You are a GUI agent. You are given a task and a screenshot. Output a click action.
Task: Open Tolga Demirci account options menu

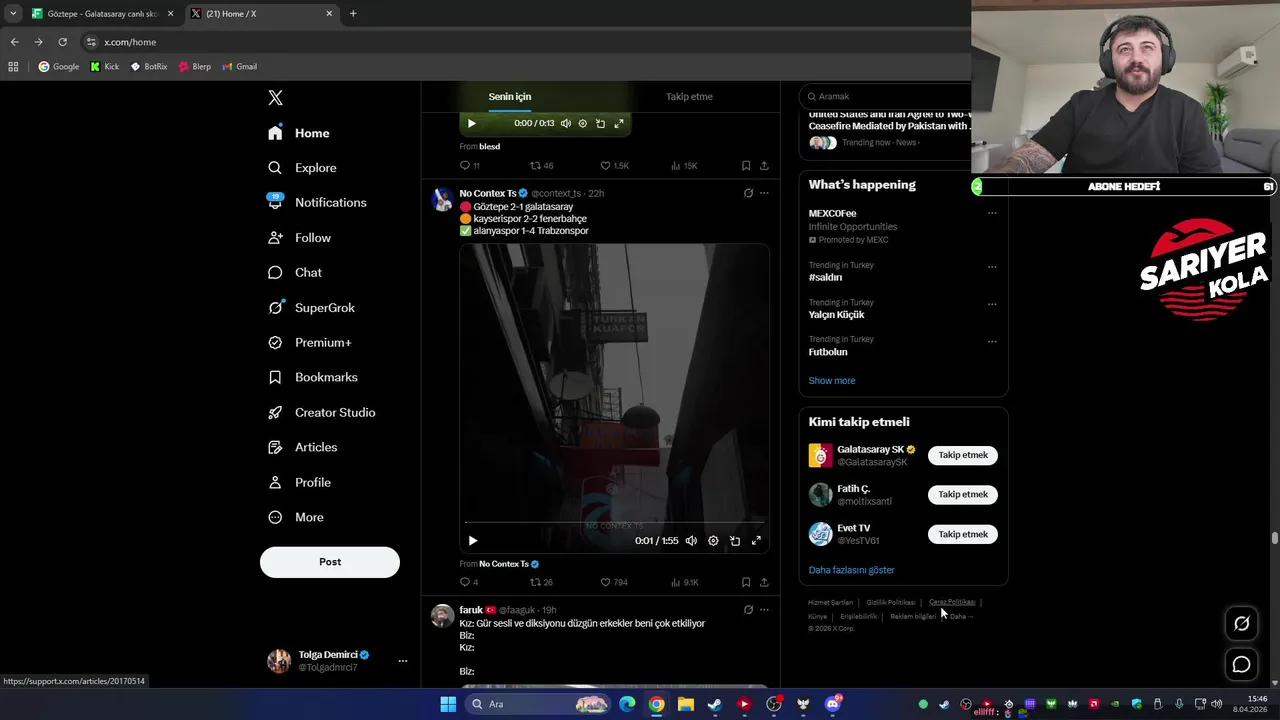point(403,661)
